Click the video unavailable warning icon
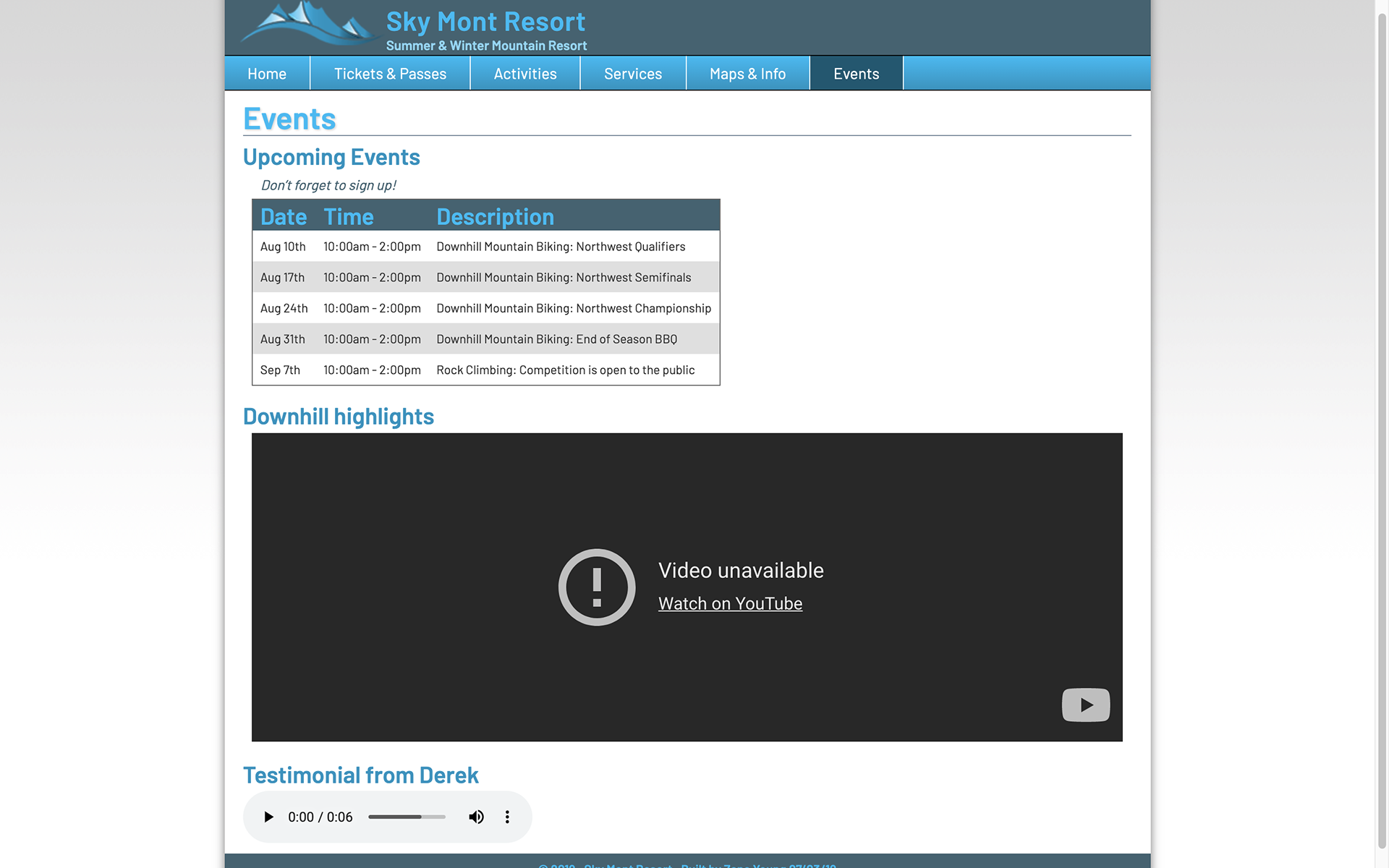 (597, 587)
